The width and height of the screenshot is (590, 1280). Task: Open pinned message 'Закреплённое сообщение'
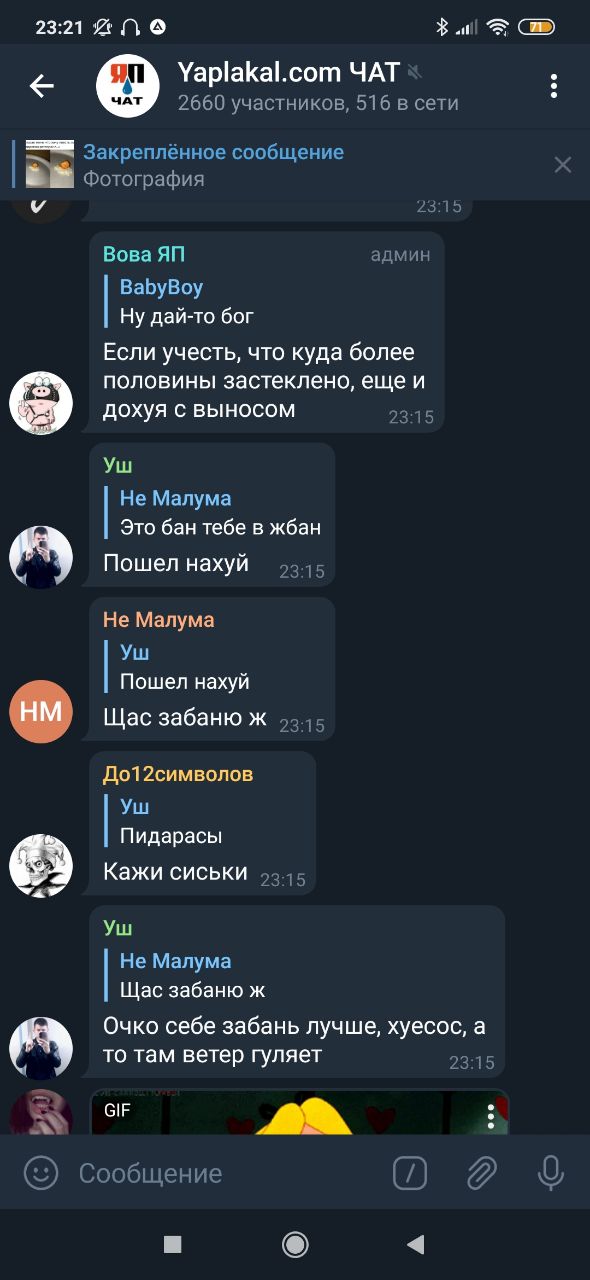click(x=213, y=152)
